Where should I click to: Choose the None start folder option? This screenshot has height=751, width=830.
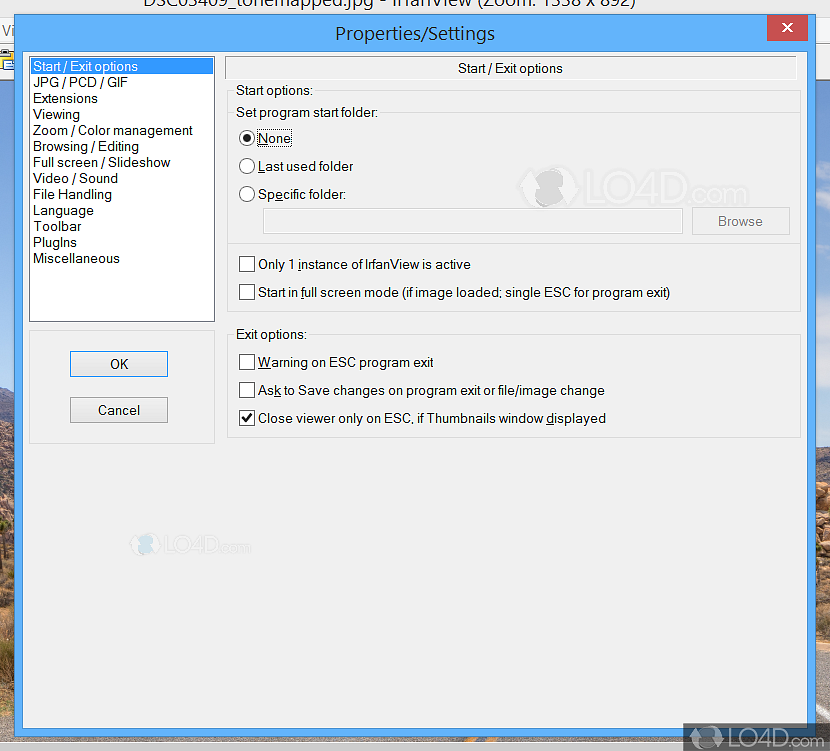pos(247,138)
